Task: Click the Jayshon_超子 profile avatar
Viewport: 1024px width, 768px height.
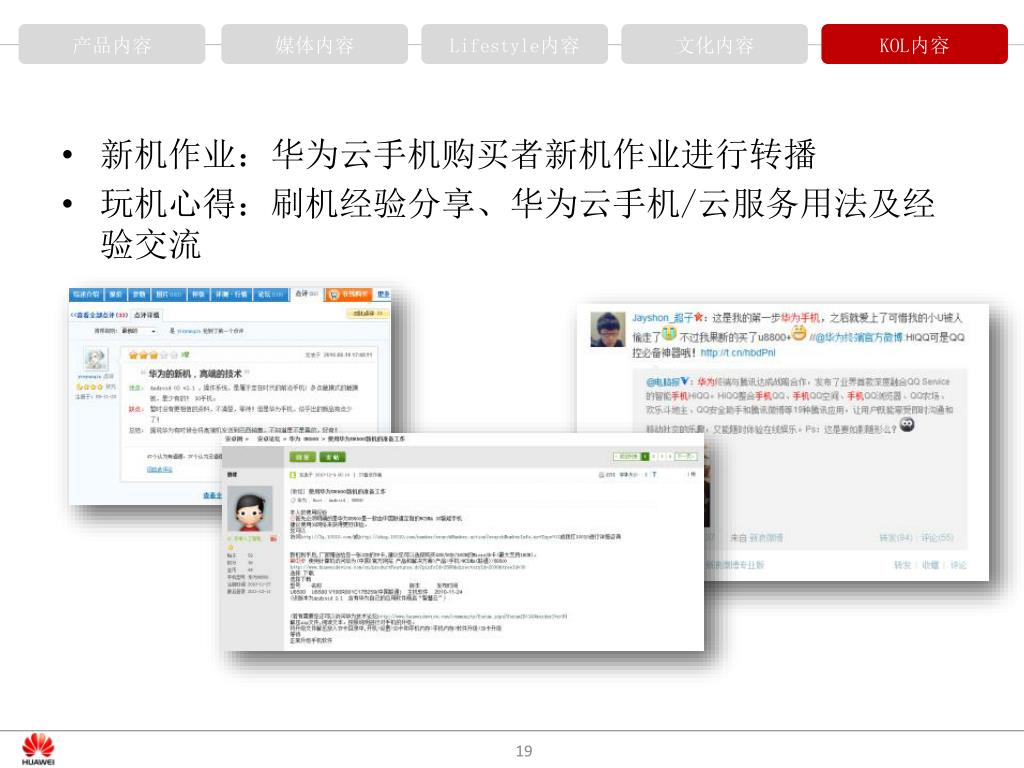Action: (607, 329)
